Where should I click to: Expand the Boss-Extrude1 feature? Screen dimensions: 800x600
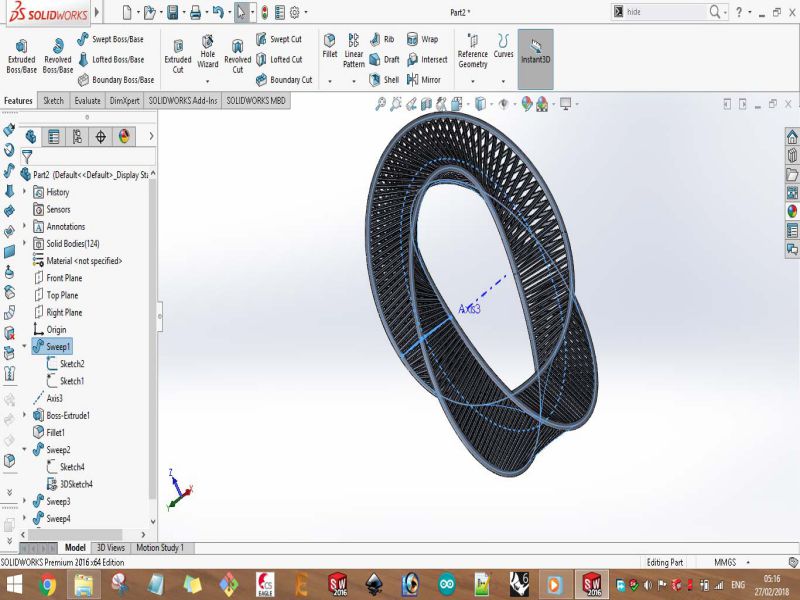click(x=24, y=415)
